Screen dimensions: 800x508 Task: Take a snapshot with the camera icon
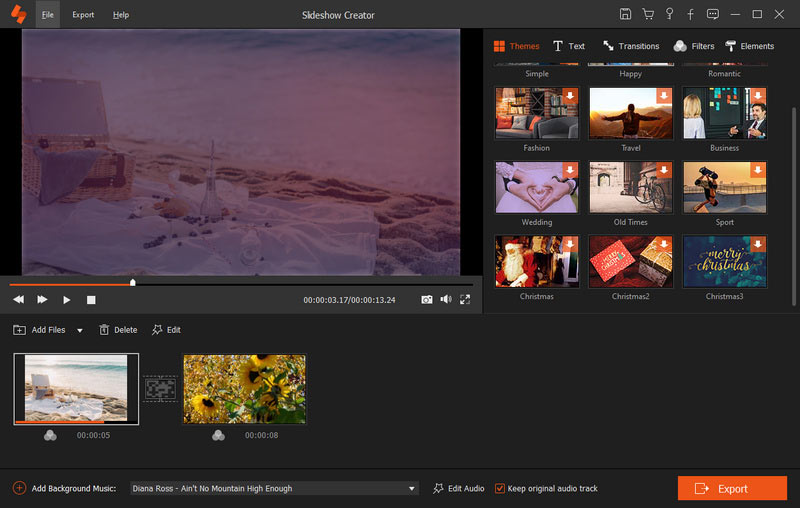point(427,299)
